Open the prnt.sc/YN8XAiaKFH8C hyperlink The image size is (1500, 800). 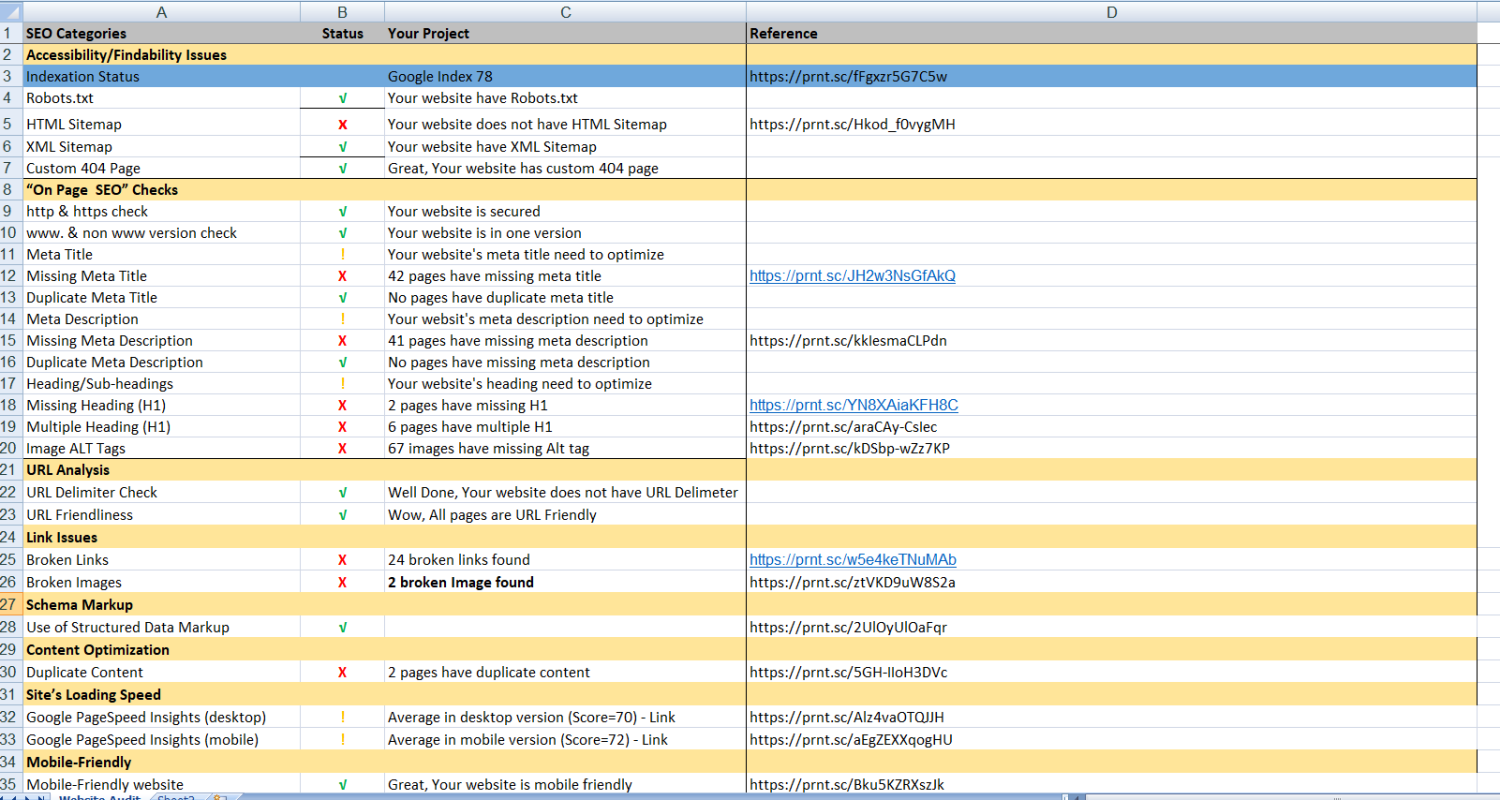pyautogui.click(x=854, y=405)
